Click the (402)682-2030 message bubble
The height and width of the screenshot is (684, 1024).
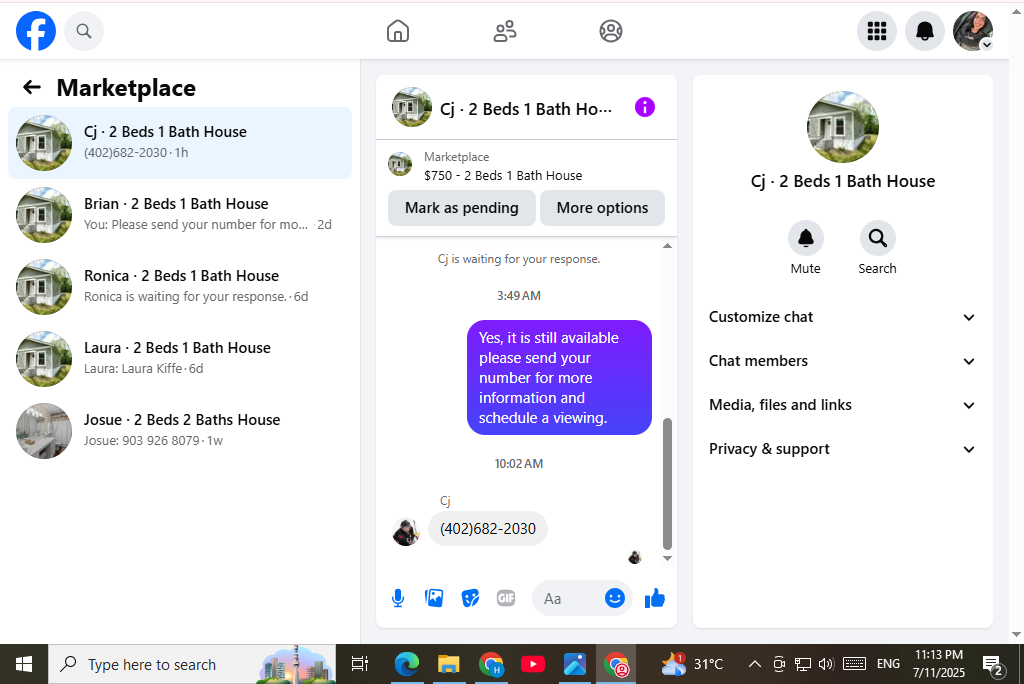click(488, 529)
